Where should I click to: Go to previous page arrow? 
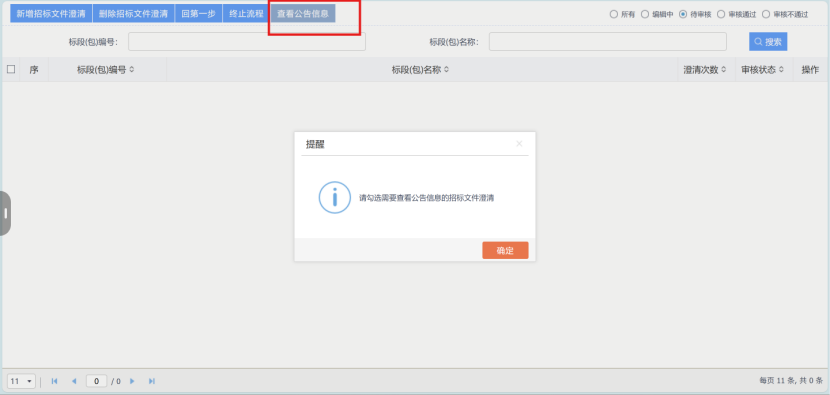coord(74,381)
